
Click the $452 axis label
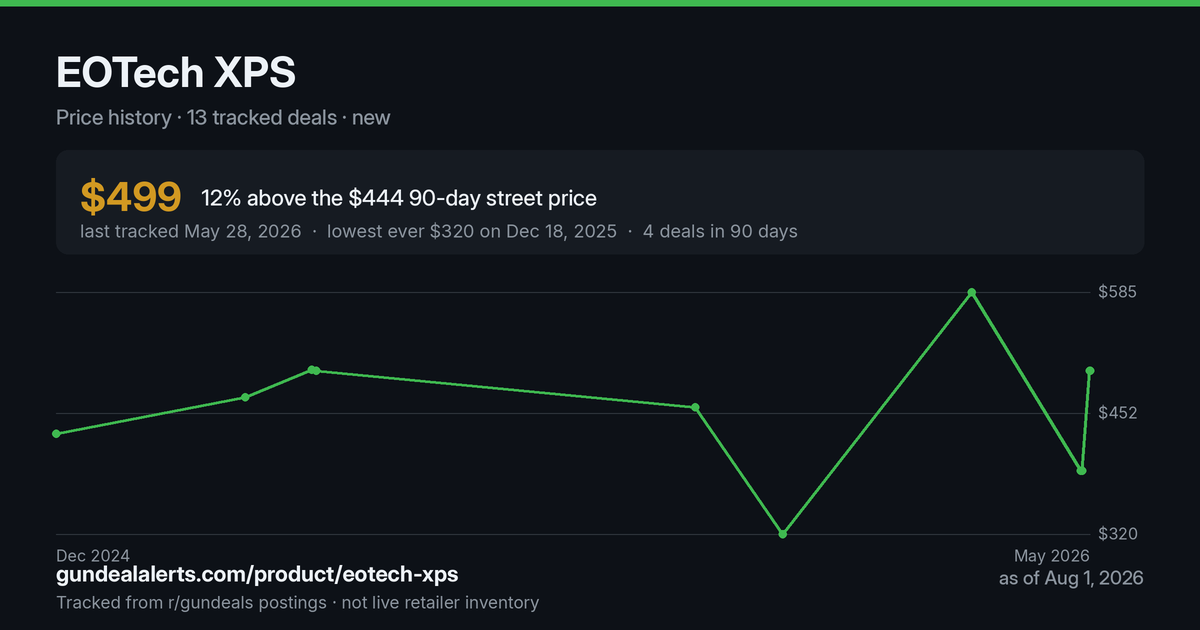tap(1118, 413)
